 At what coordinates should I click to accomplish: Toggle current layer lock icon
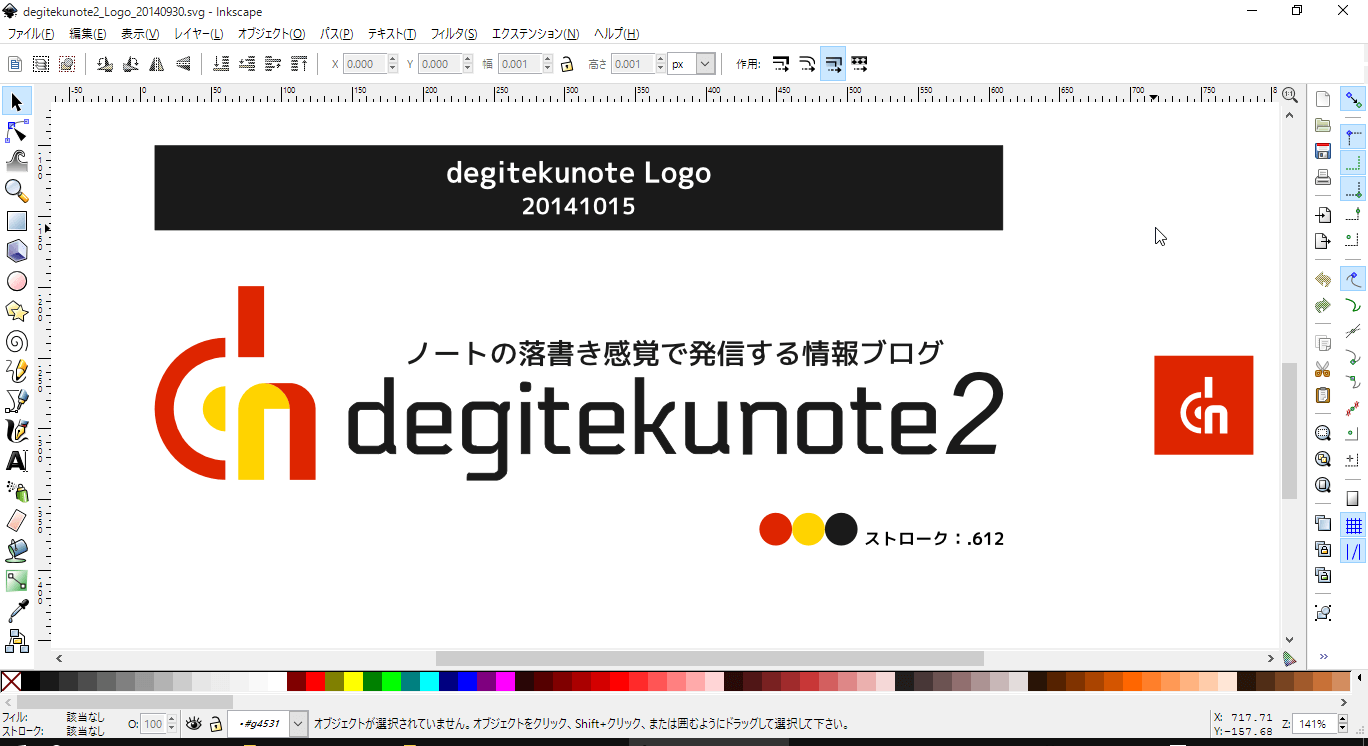pyautogui.click(x=216, y=723)
